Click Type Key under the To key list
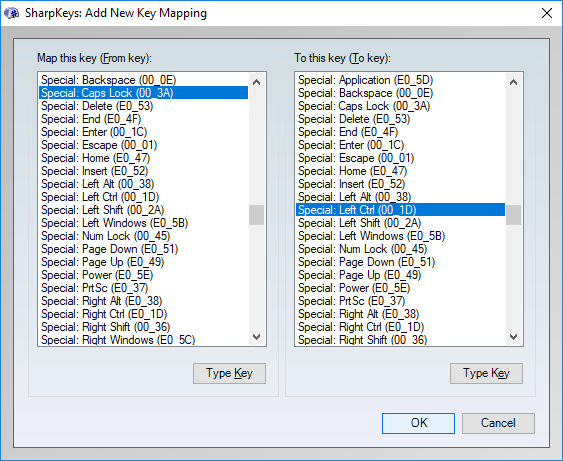This screenshot has width=563, height=461. tap(486, 373)
